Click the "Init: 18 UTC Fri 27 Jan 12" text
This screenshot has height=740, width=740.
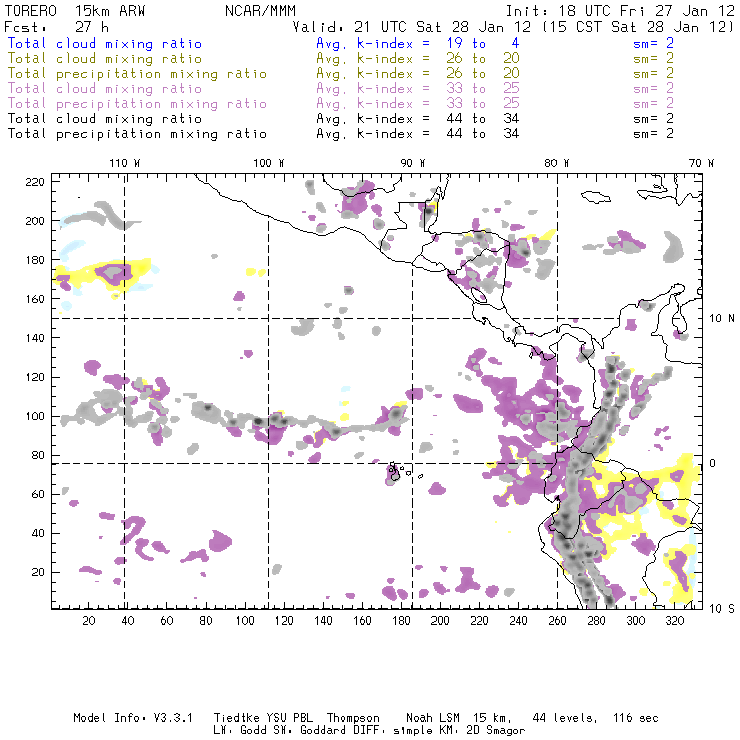[x=620, y=11]
